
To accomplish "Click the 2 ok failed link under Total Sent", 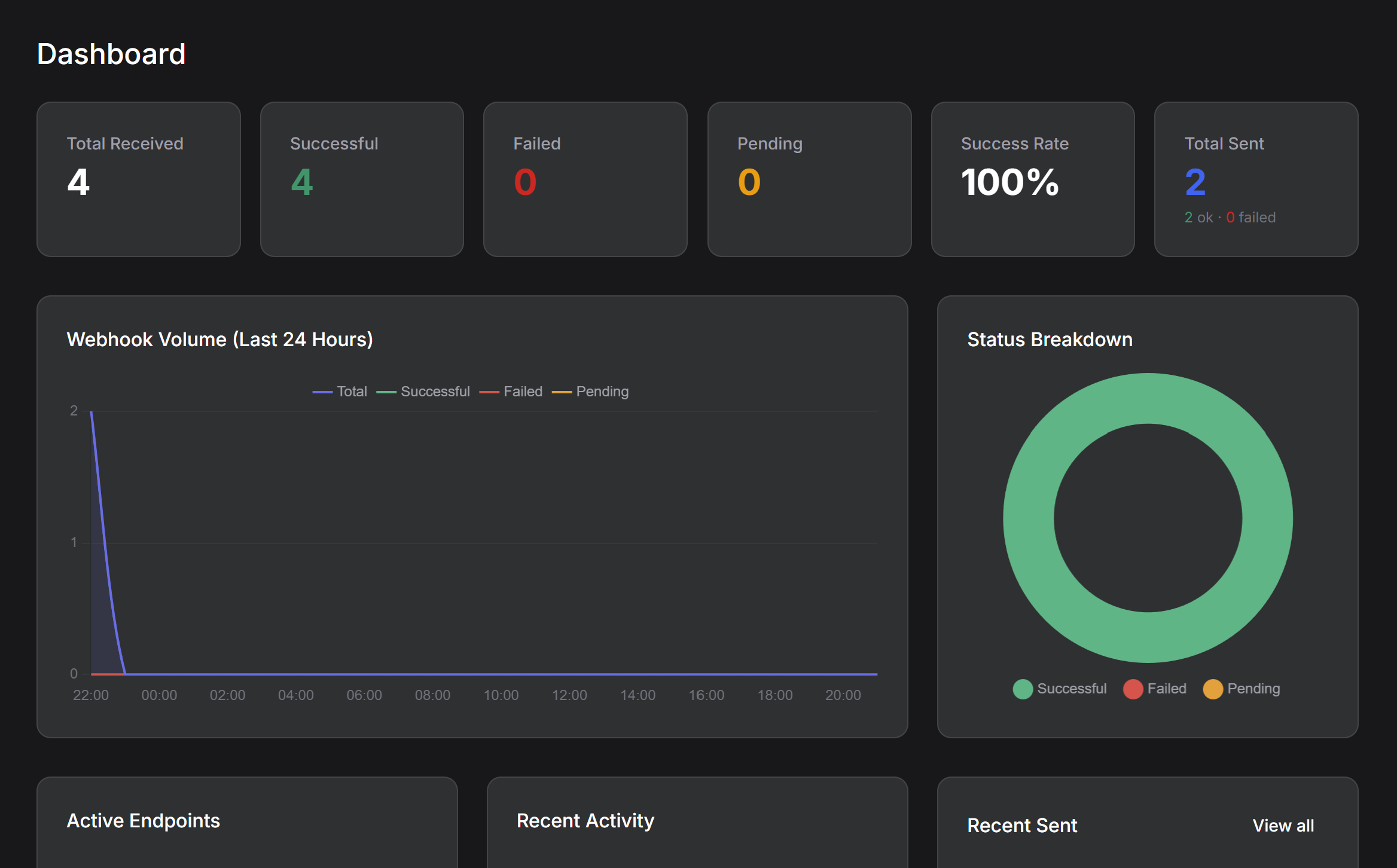I will click(1230, 217).
